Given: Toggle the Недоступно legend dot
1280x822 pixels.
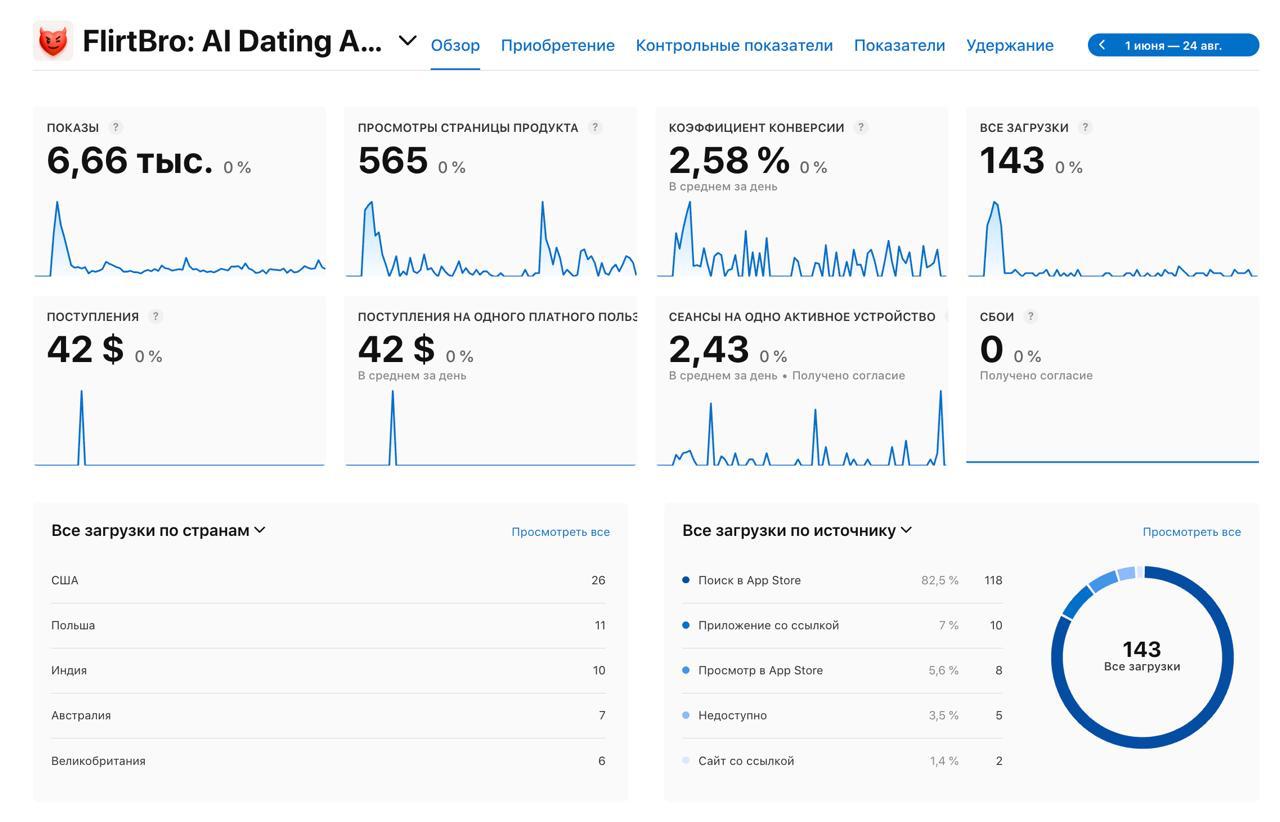Looking at the screenshot, I should pyautogui.click(x=686, y=715).
